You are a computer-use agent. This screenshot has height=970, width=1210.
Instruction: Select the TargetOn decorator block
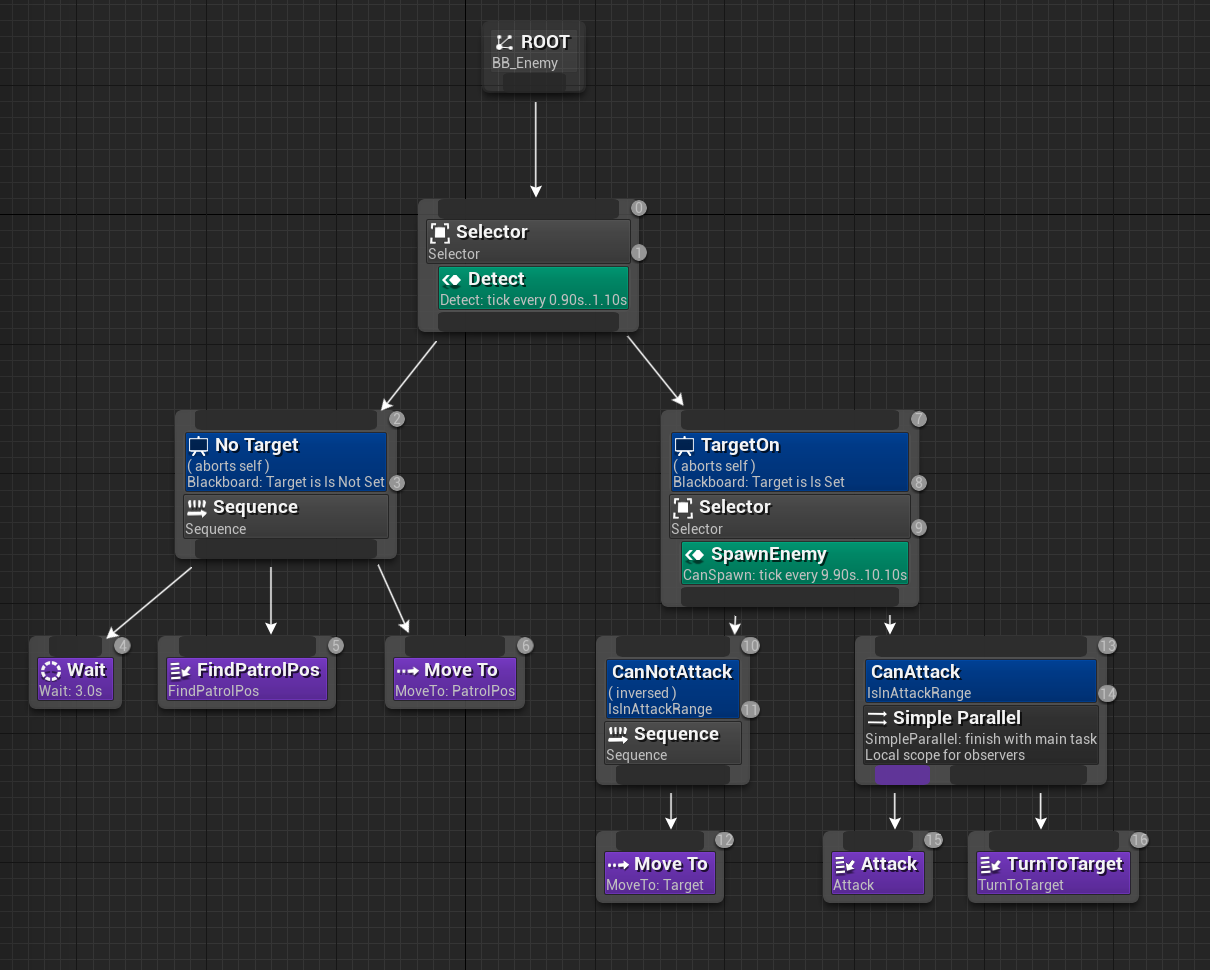click(790, 462)
